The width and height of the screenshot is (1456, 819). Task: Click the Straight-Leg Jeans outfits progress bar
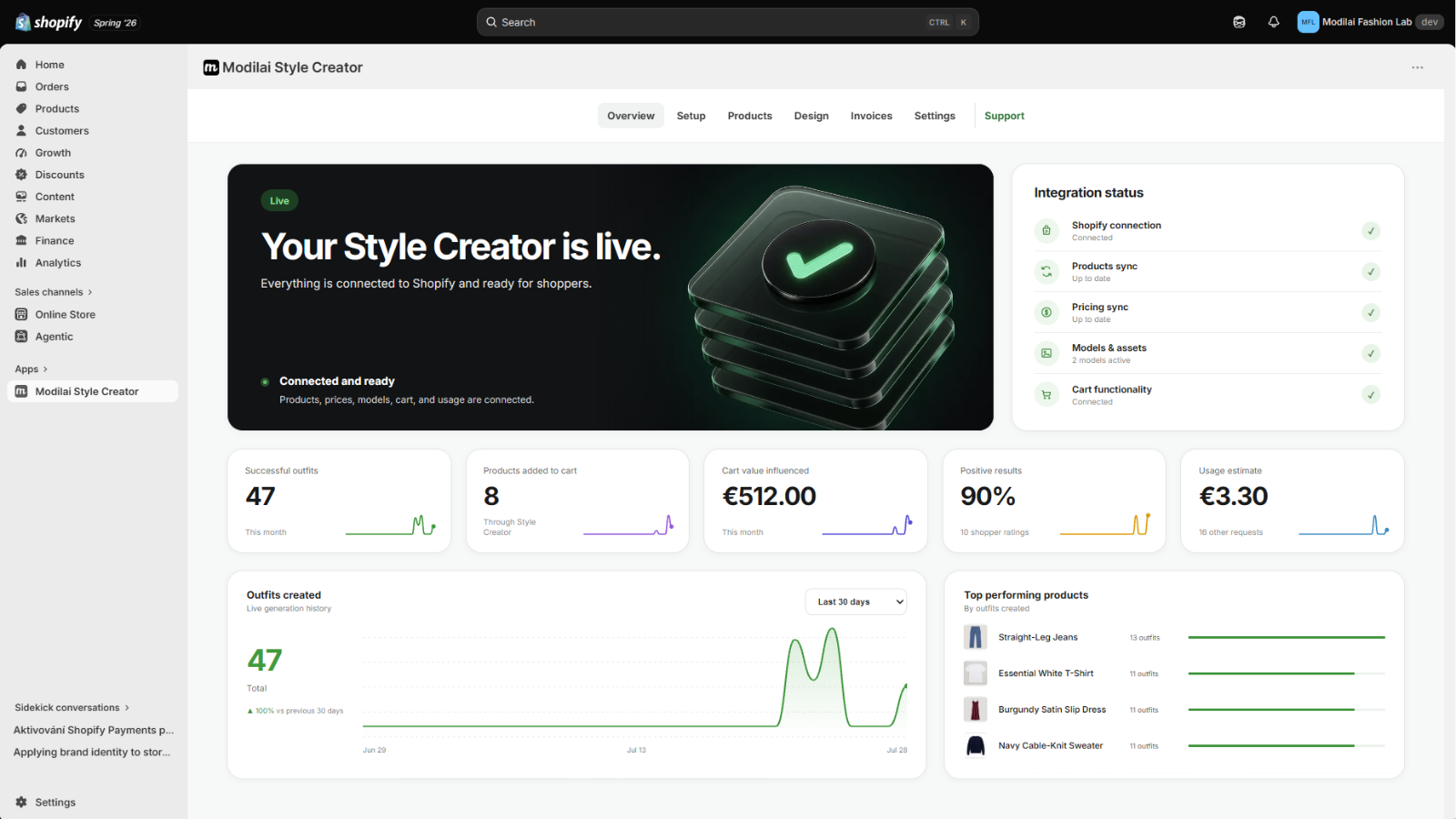point(1287,637)
